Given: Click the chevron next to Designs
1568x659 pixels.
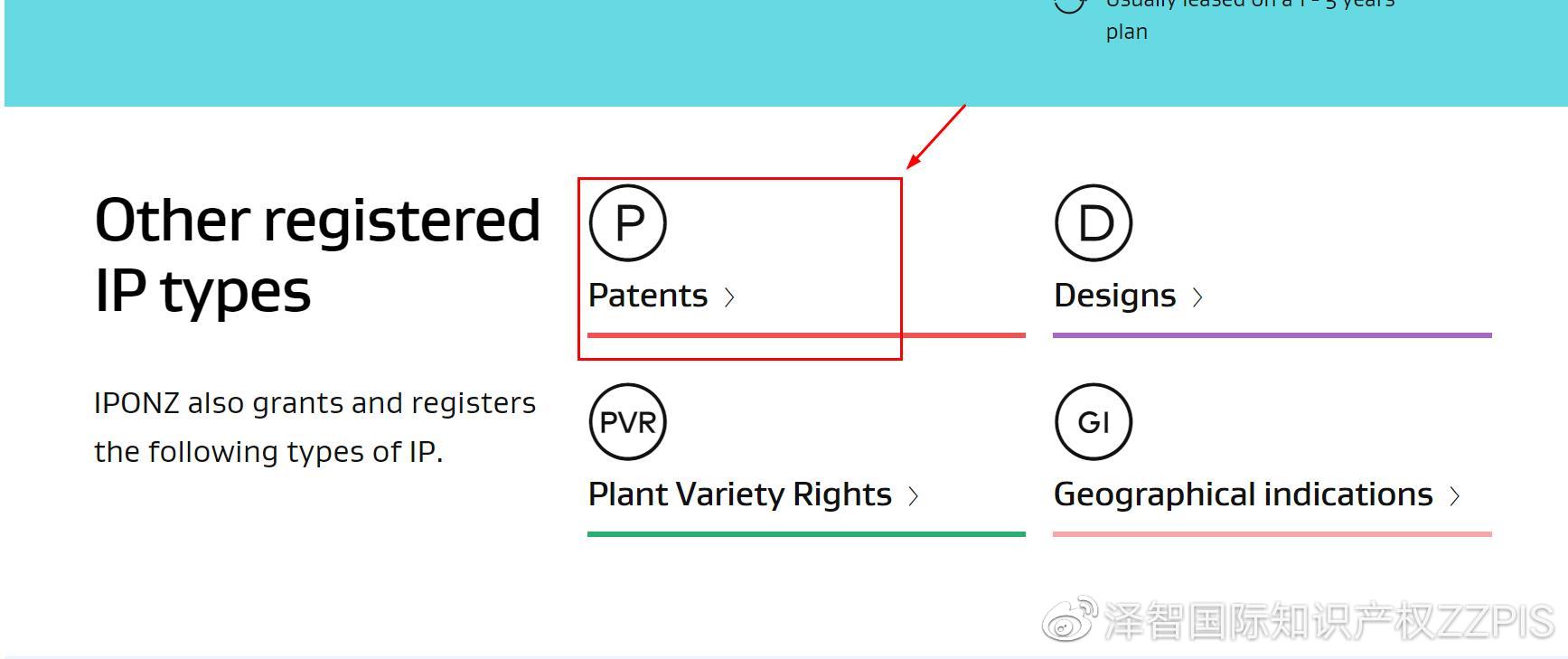Looking at the screenshot, I should [x=1197, y=297].
